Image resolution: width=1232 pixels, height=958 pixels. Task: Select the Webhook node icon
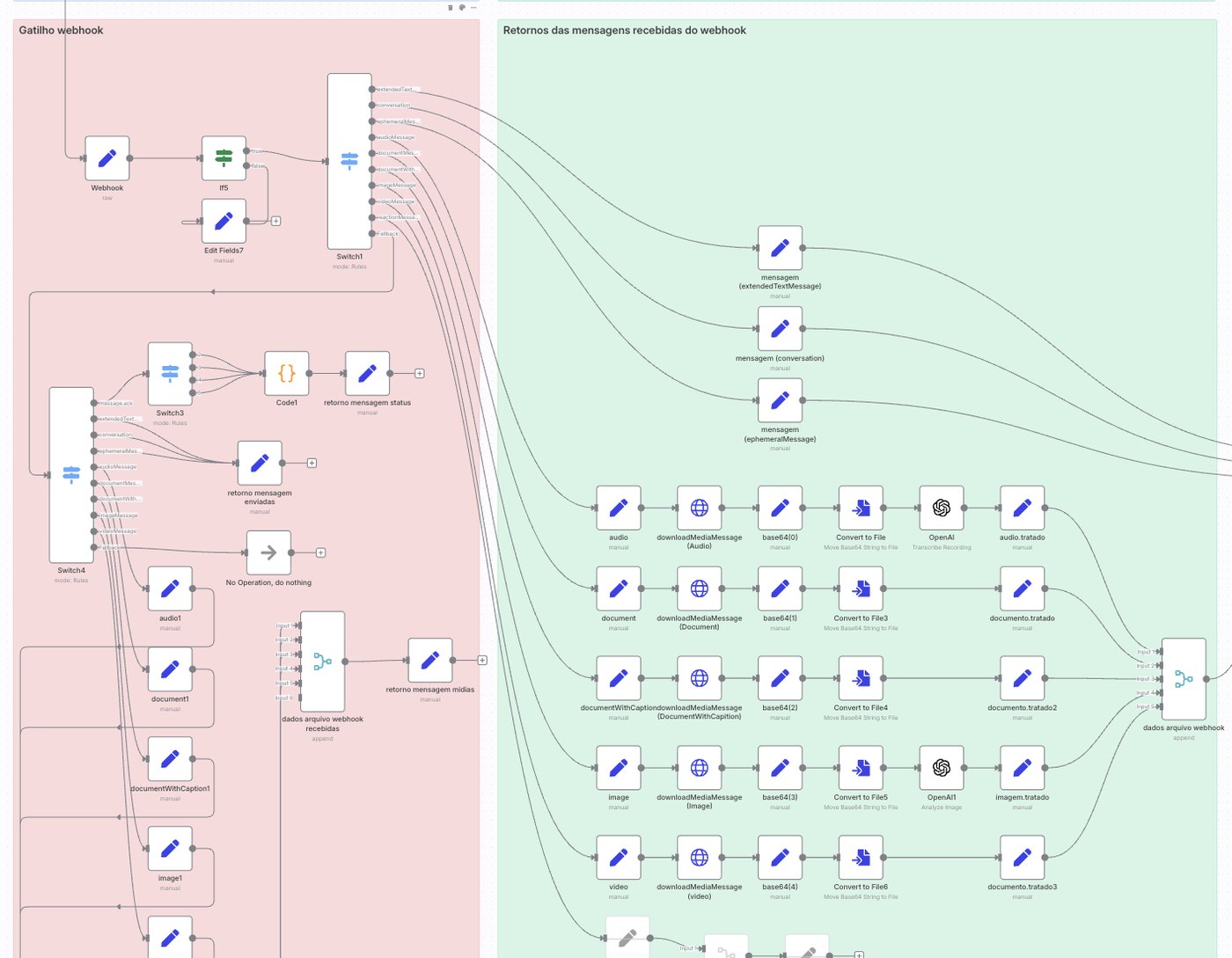[x=107, y=158]
